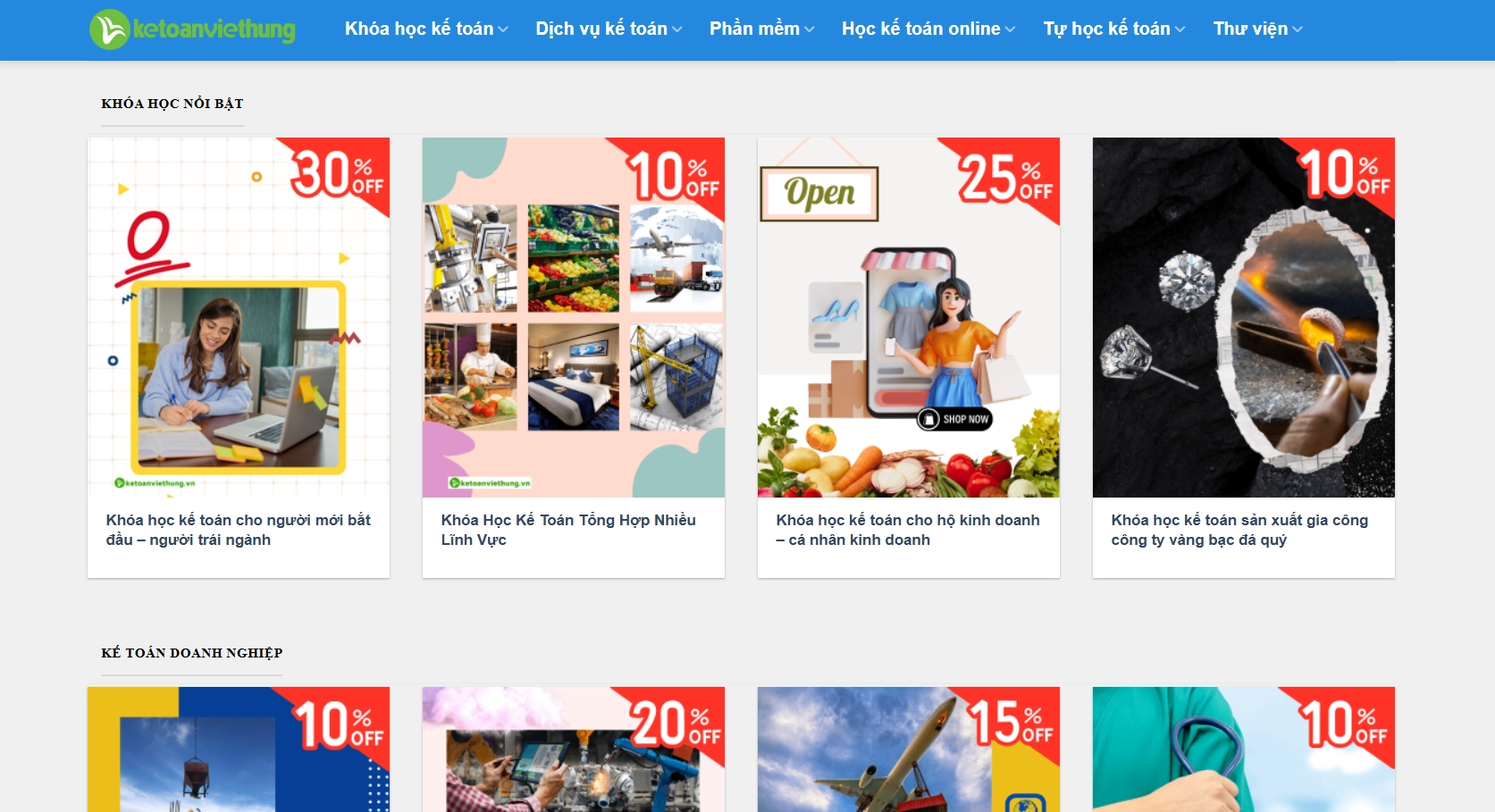This screenshot has height=812, width=1495.
Task: Open hộ kinh doanh course title
Action: (908, 530)
